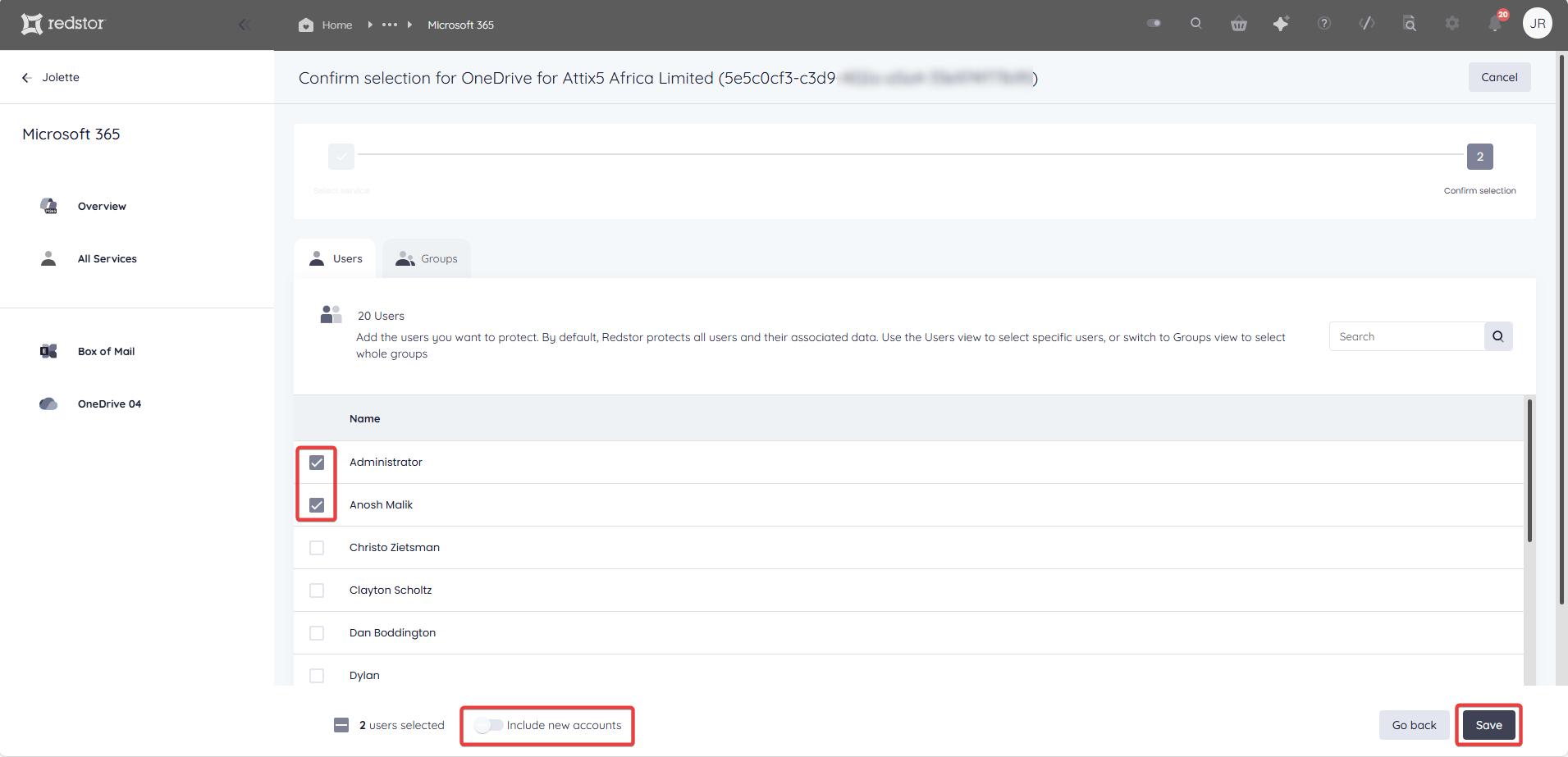Check the Dylan checkbox
Image resolution: width=1568 pixels, height=757 pixels.
pos(317,676)
